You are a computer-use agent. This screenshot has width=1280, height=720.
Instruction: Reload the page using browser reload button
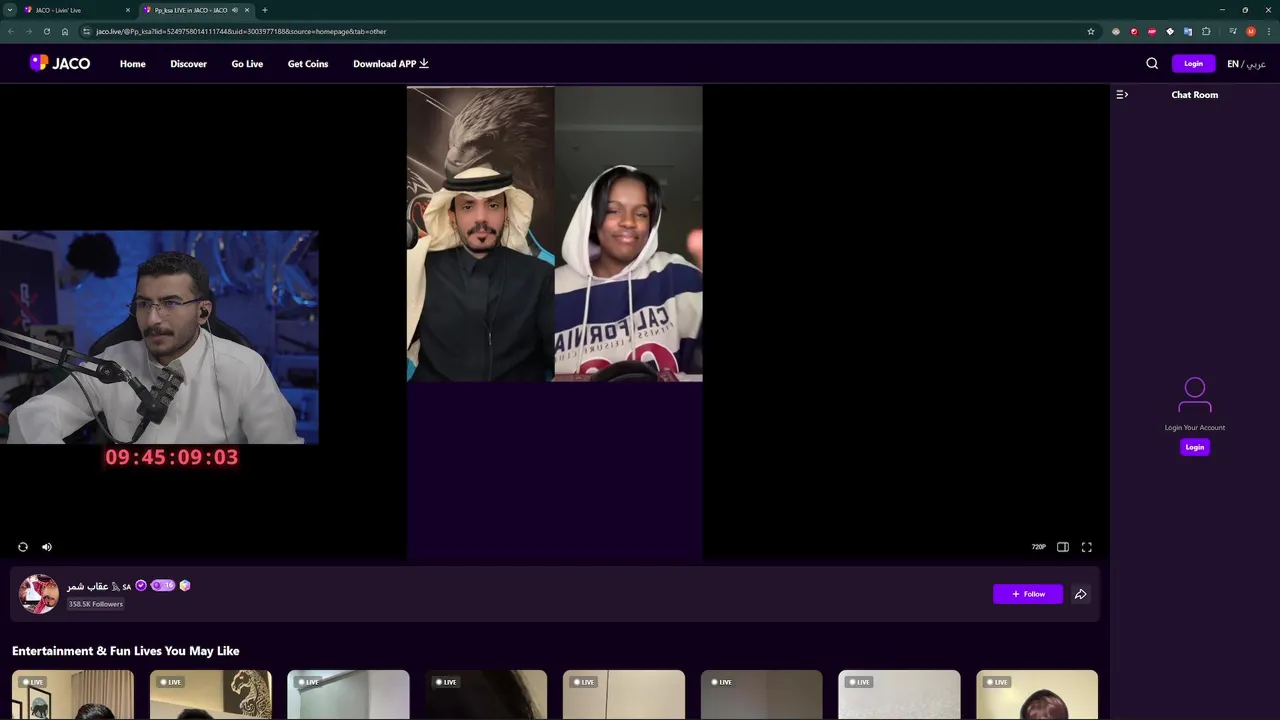(46, 31)
